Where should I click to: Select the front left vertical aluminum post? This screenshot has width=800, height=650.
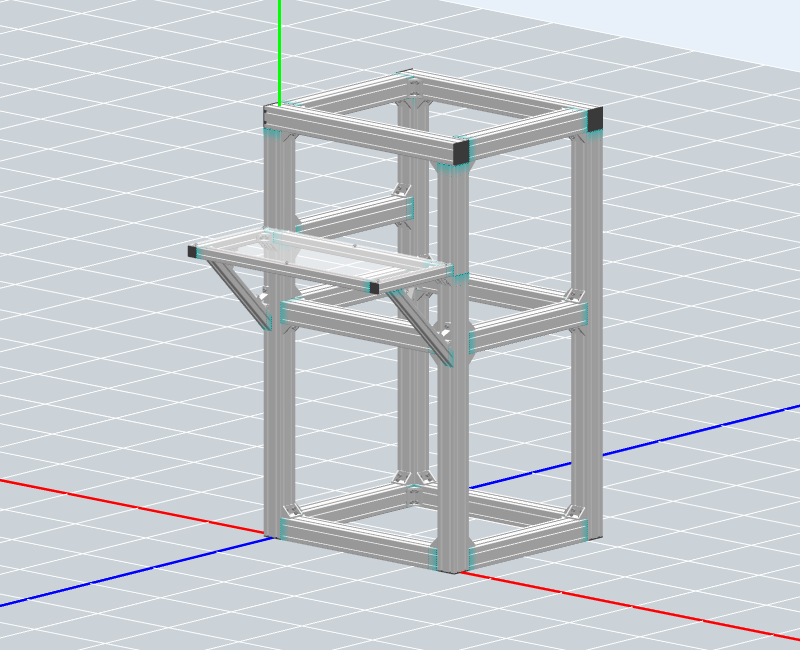click(277, 420)
